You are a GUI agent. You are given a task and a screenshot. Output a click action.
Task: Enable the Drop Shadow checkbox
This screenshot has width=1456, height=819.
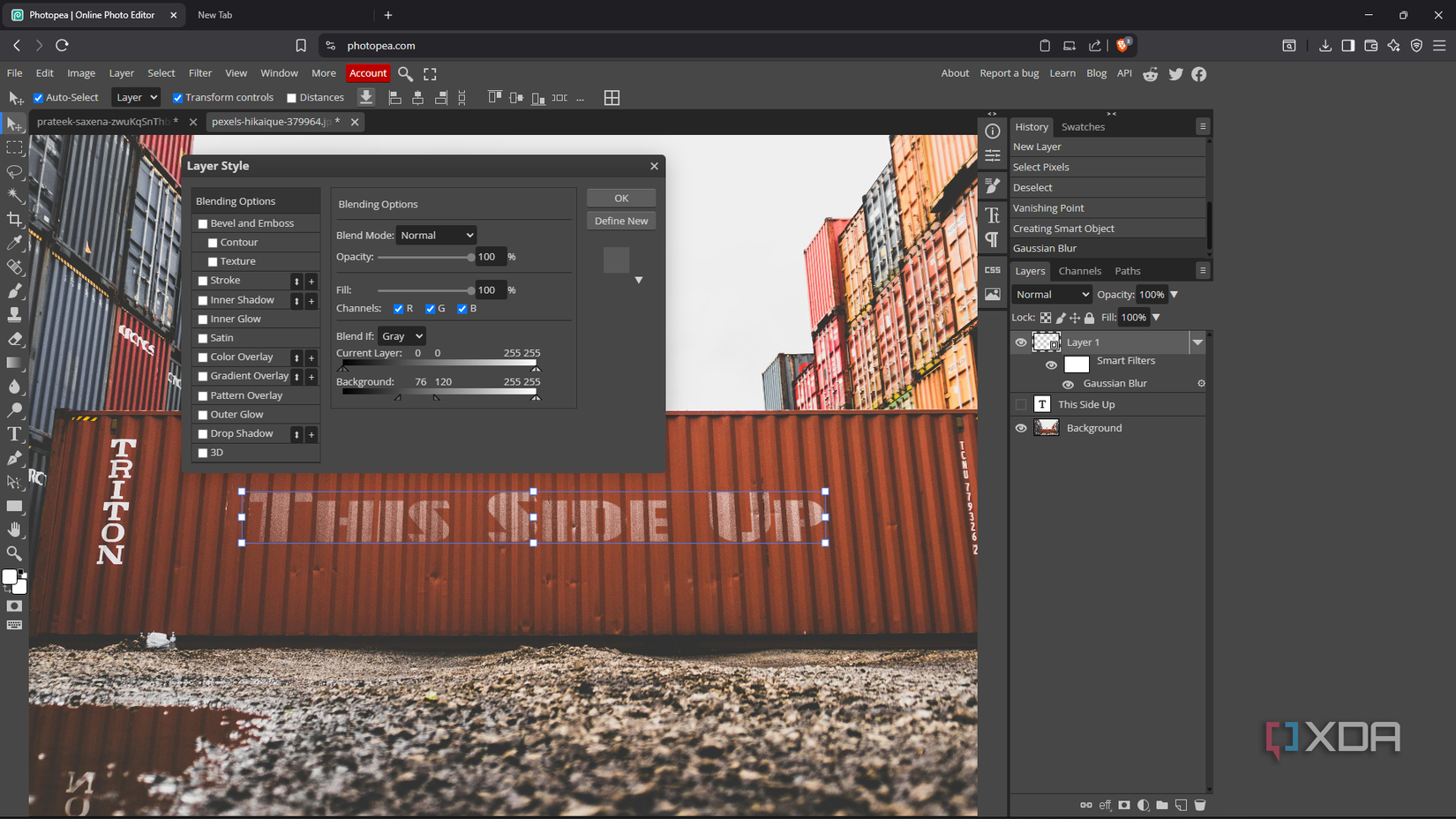203,434
